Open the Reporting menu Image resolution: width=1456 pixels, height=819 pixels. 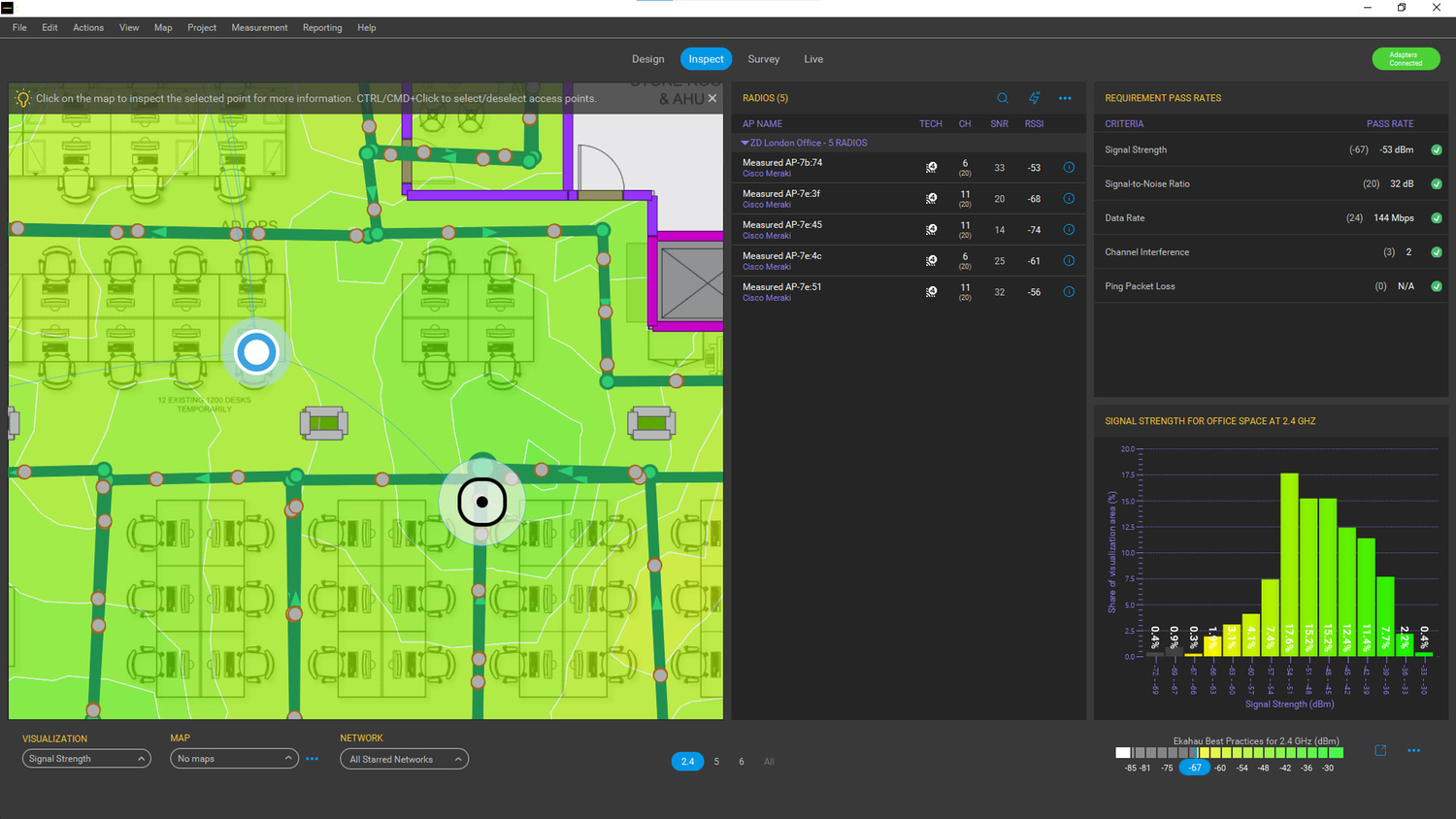tap(321, 27)
